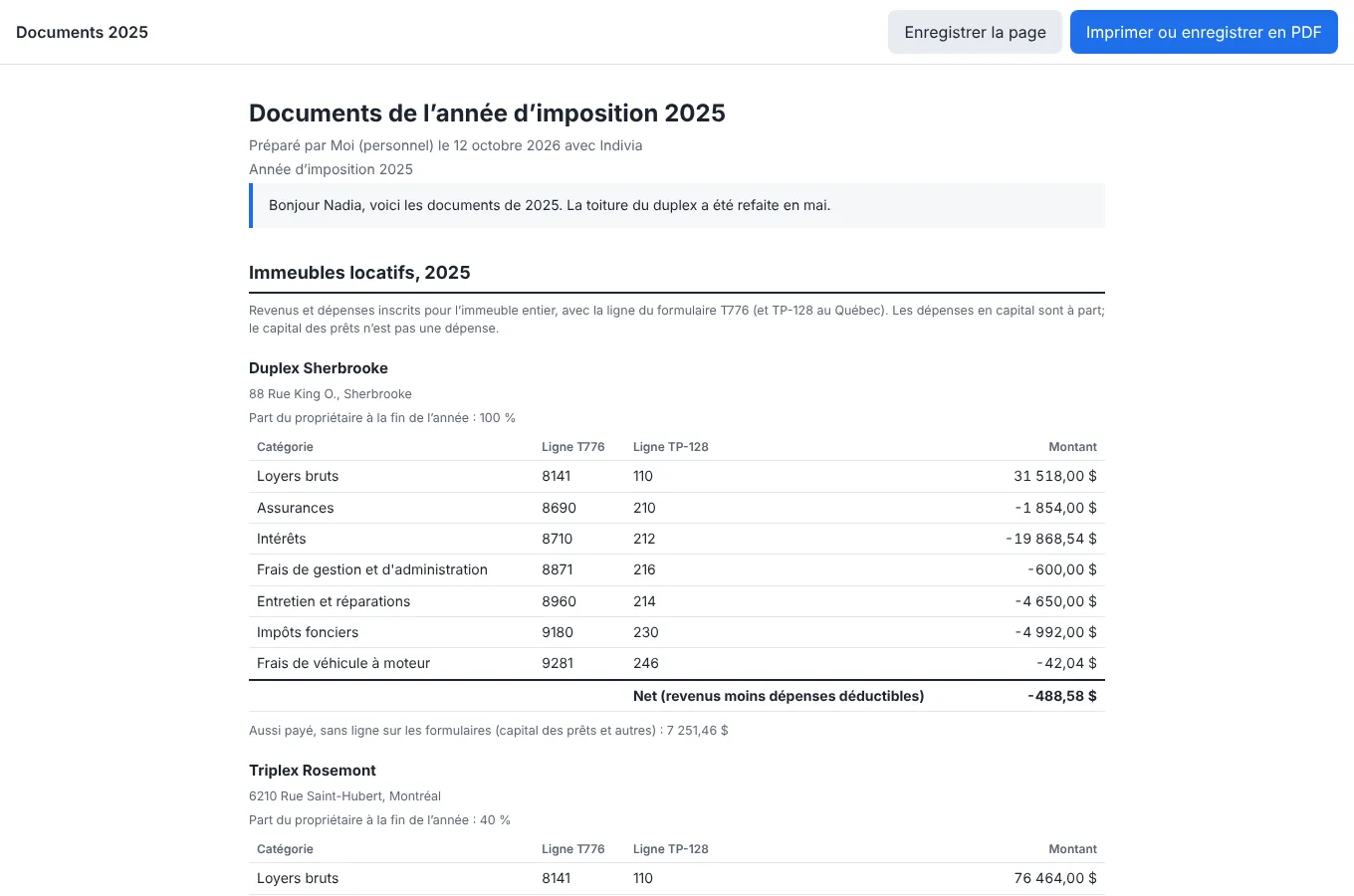Select the "Immeubles locatifs, 2025" section heading

click(x=359, y=273)
